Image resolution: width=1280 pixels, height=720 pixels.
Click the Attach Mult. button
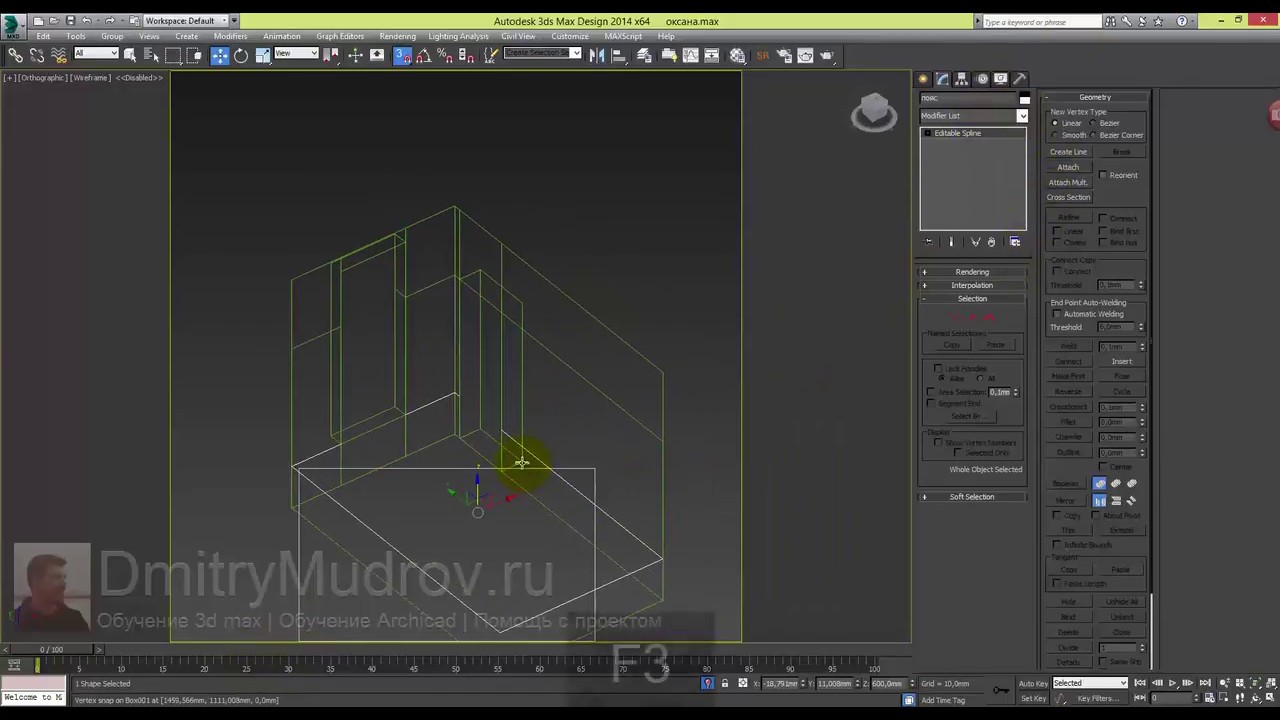tap(1068, 182)
